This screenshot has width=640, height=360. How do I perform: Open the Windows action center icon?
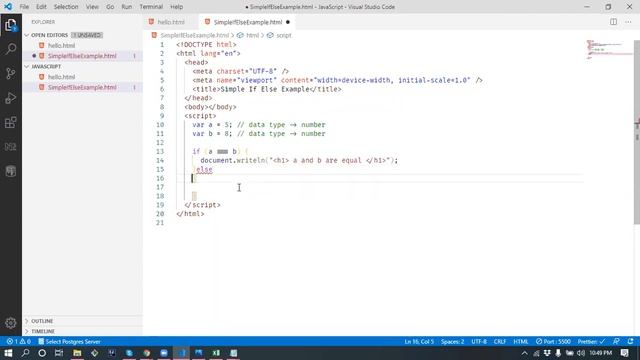[x=624, y=353]
